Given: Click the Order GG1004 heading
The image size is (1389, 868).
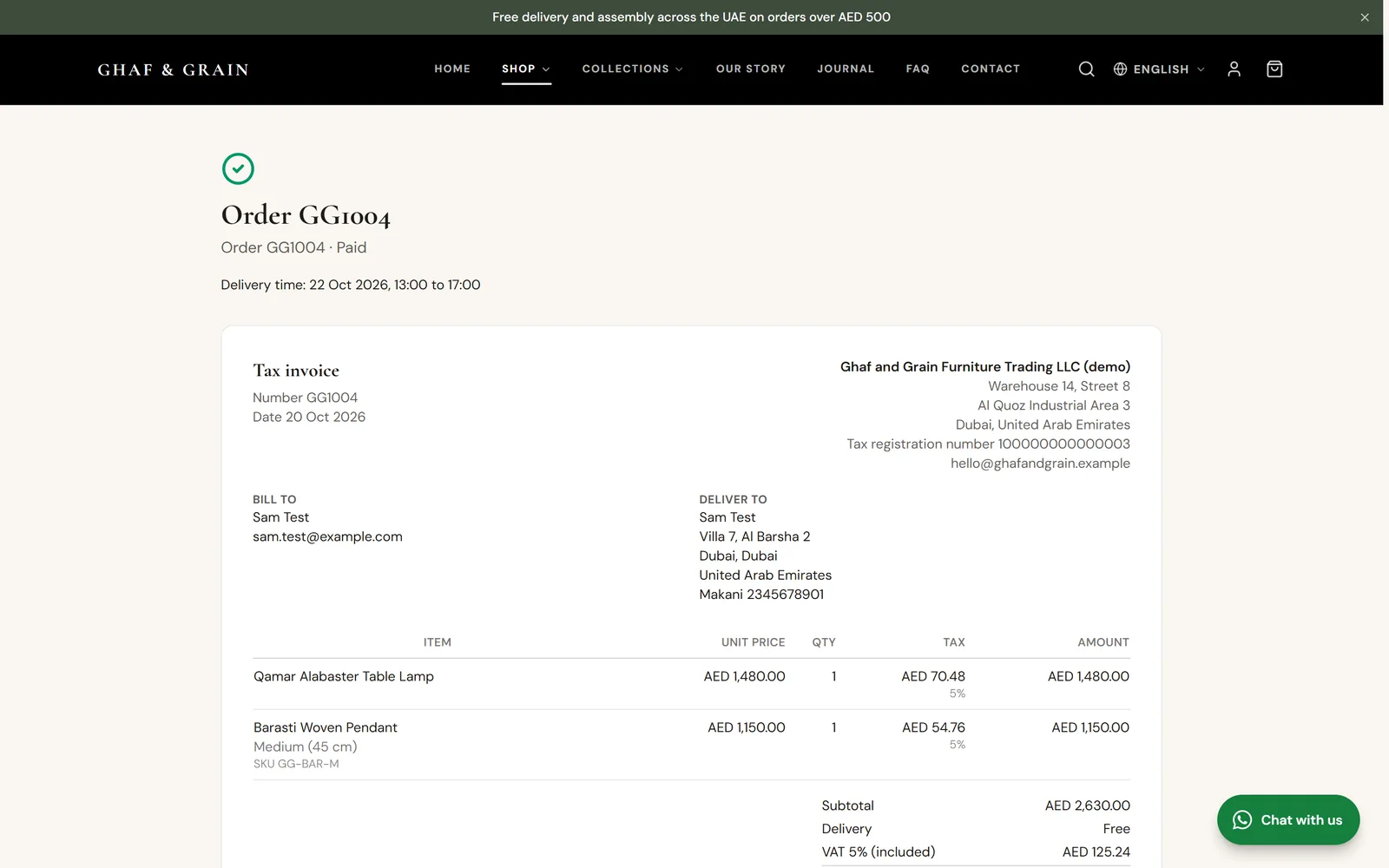Looking at the screenshot, I should pyautogui.click(x=306, y=215).
